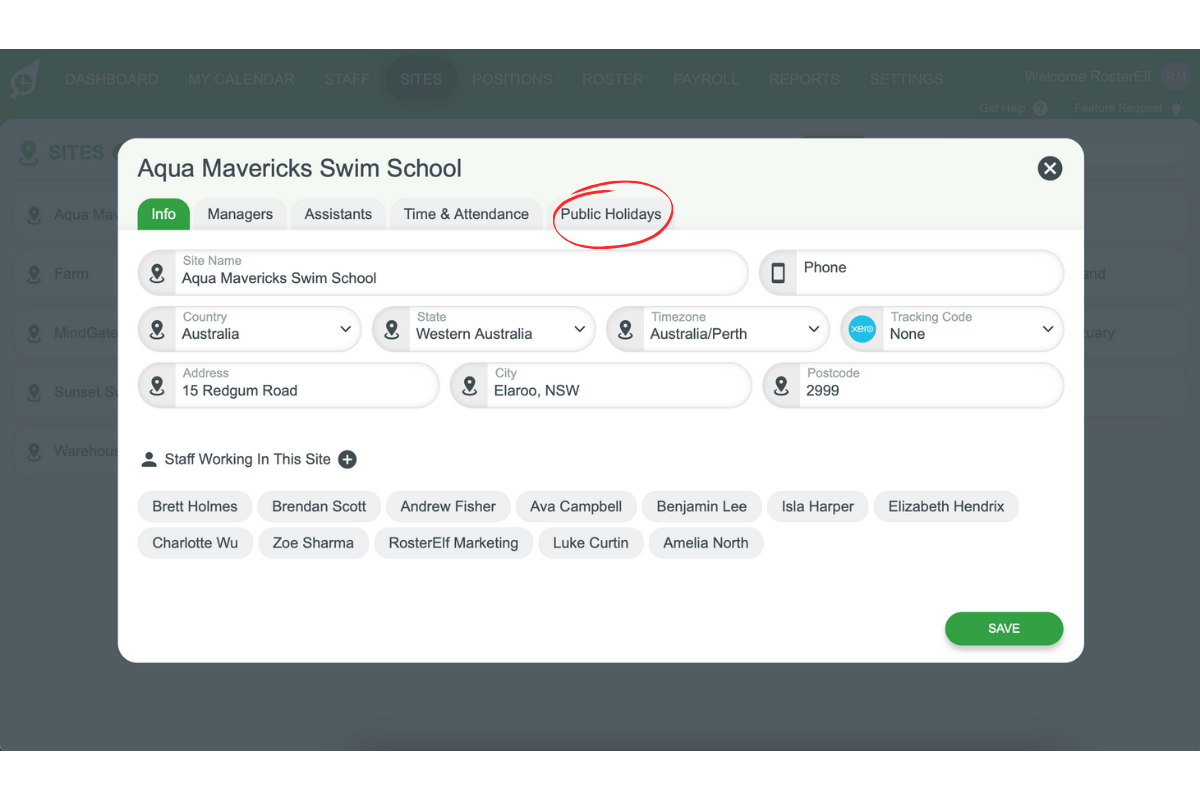
Task: Expand the State dropdown showing Western Australia
Action: coord(579,329)
